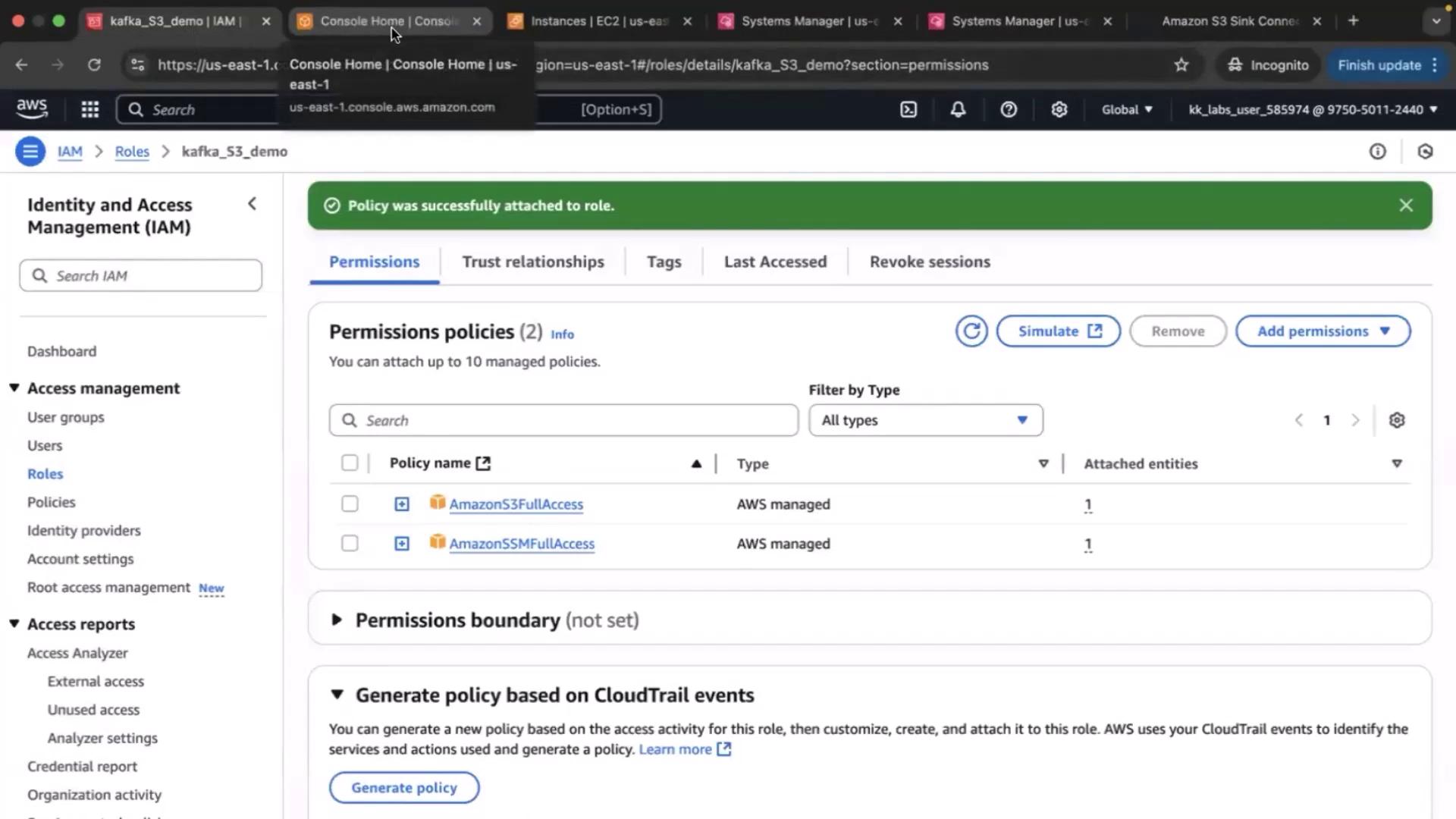Open the policy table preferences gear

[x=1397, y=420]
